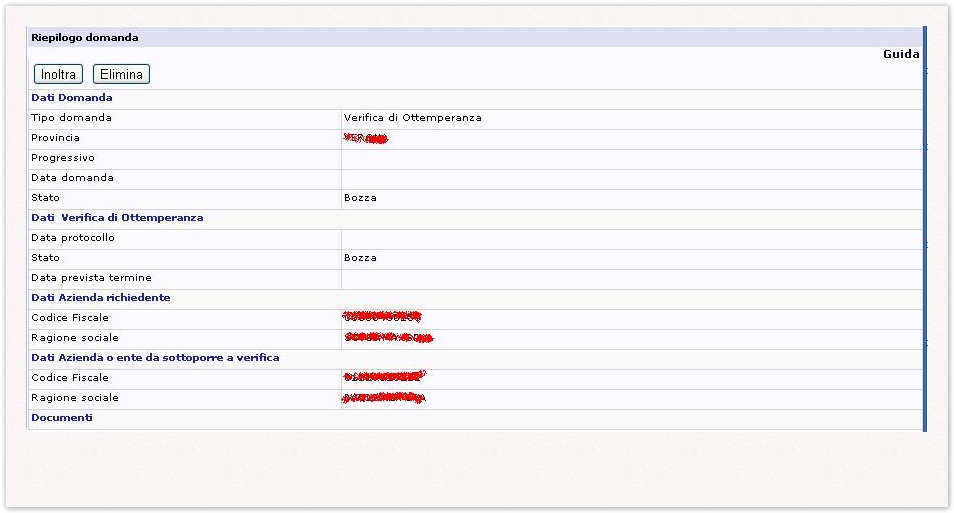Select the Verifica di Ottemperanza value text
The width and height of the screenshot is (954, 513).
412,118
